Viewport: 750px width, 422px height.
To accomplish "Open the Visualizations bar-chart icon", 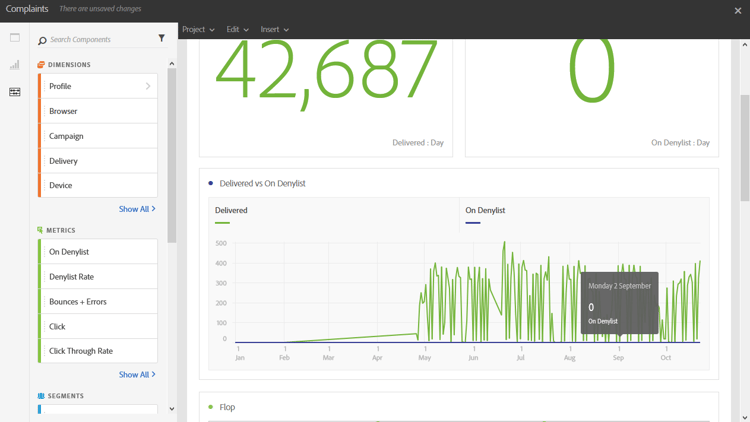I will (x=15, y=65).
